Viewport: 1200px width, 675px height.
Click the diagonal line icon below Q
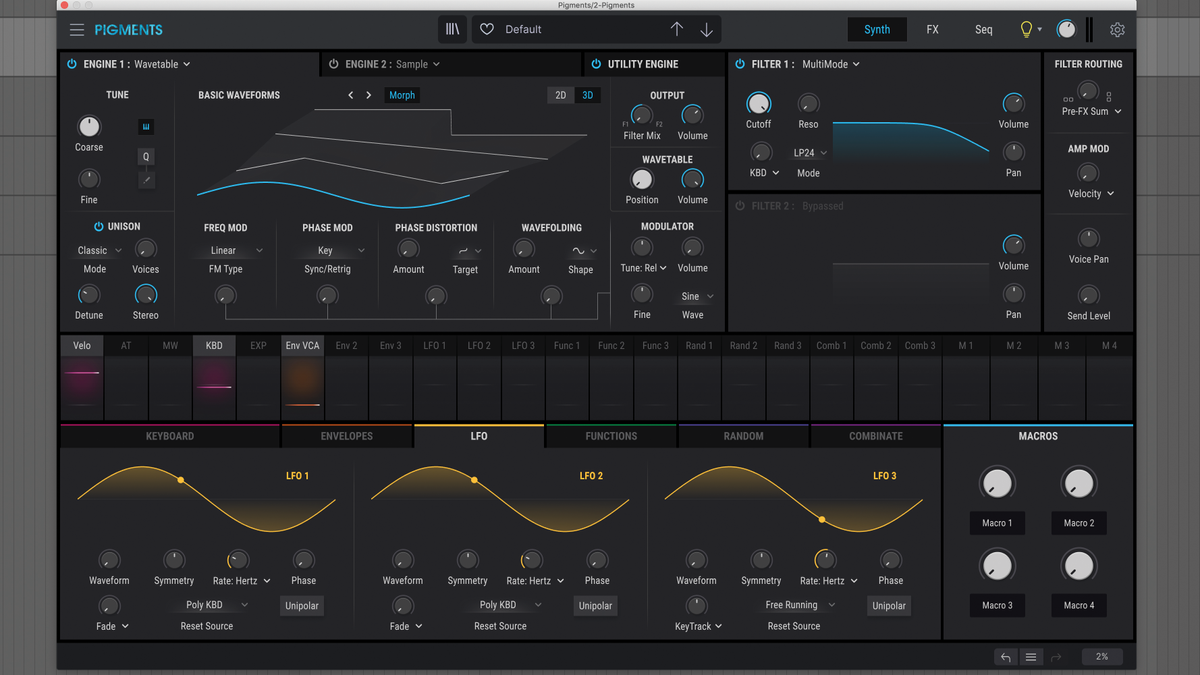147,180
